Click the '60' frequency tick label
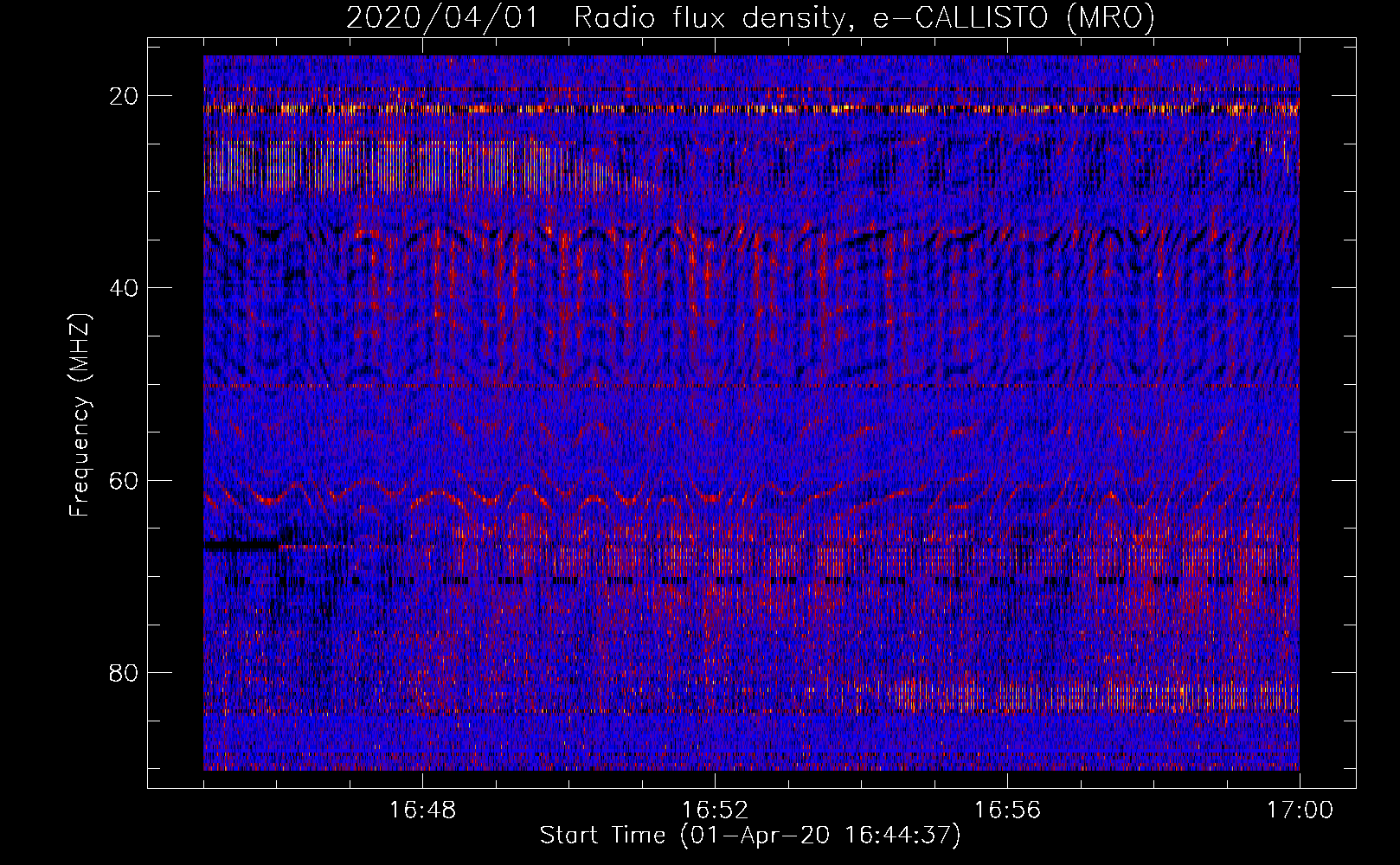 pos(125,480)
